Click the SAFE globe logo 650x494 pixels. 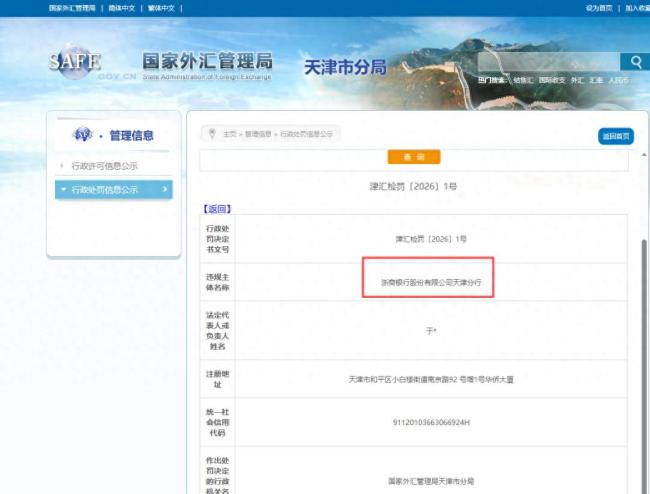(x=75, y=61)
